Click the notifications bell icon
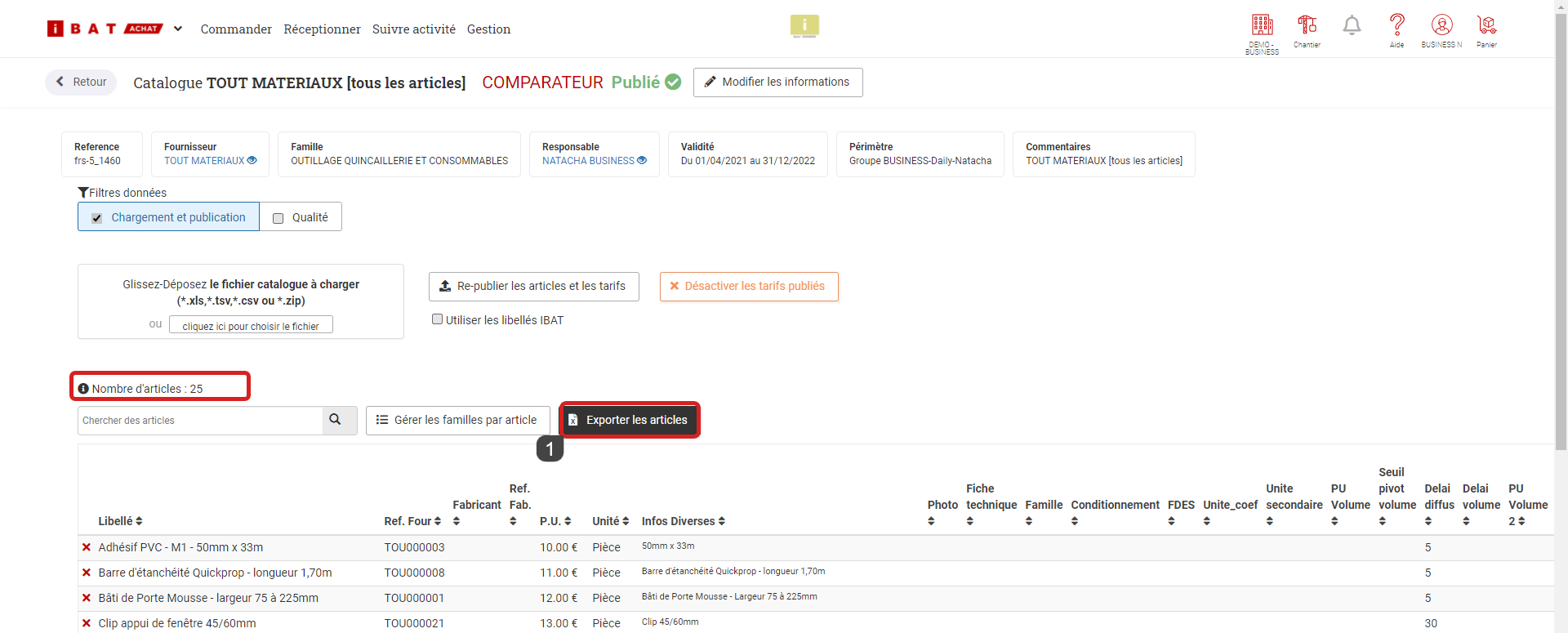Viewport: 1568px width, 633px height. (x=1352, y=26)
